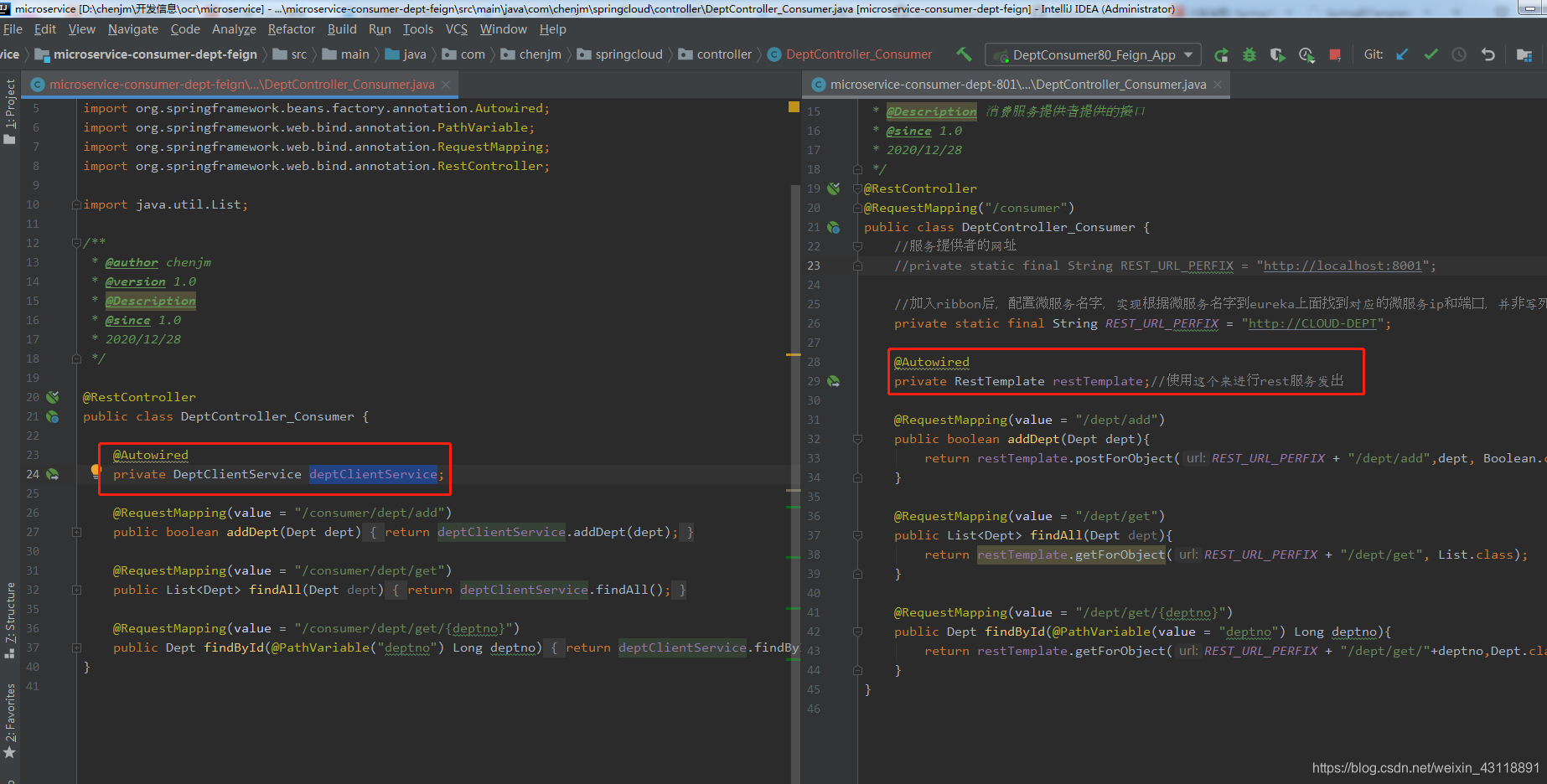Open the Build menu
This screenshot has height=784, width=1547.
[x=342, y=29]
